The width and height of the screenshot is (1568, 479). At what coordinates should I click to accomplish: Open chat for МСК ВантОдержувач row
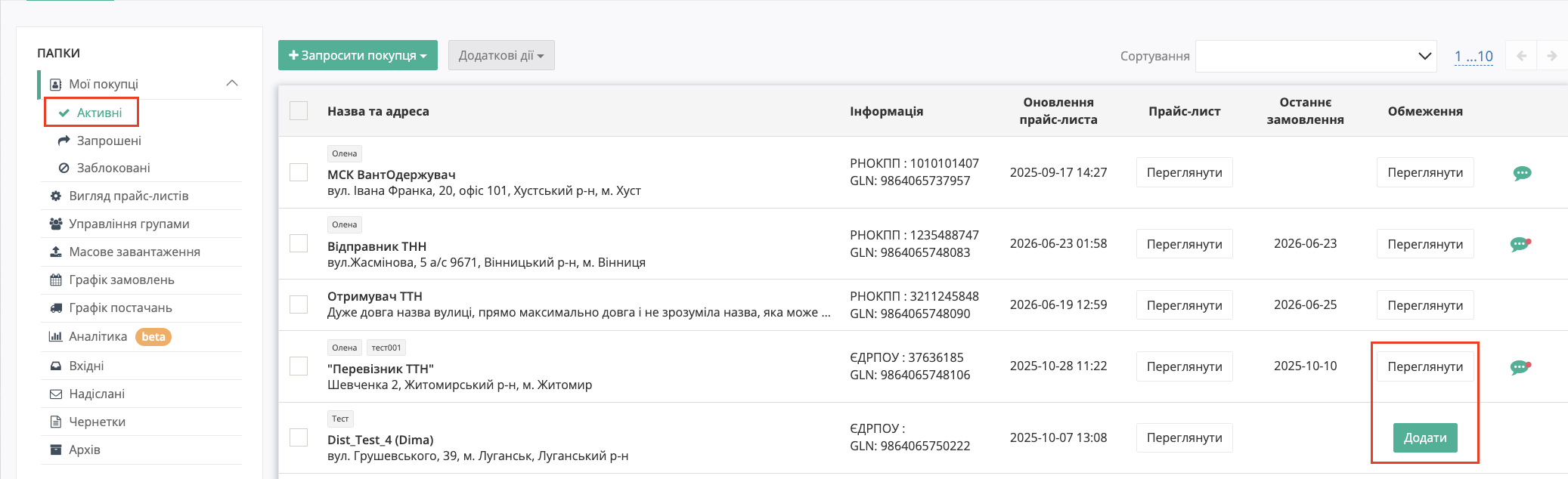(1522, 173)
